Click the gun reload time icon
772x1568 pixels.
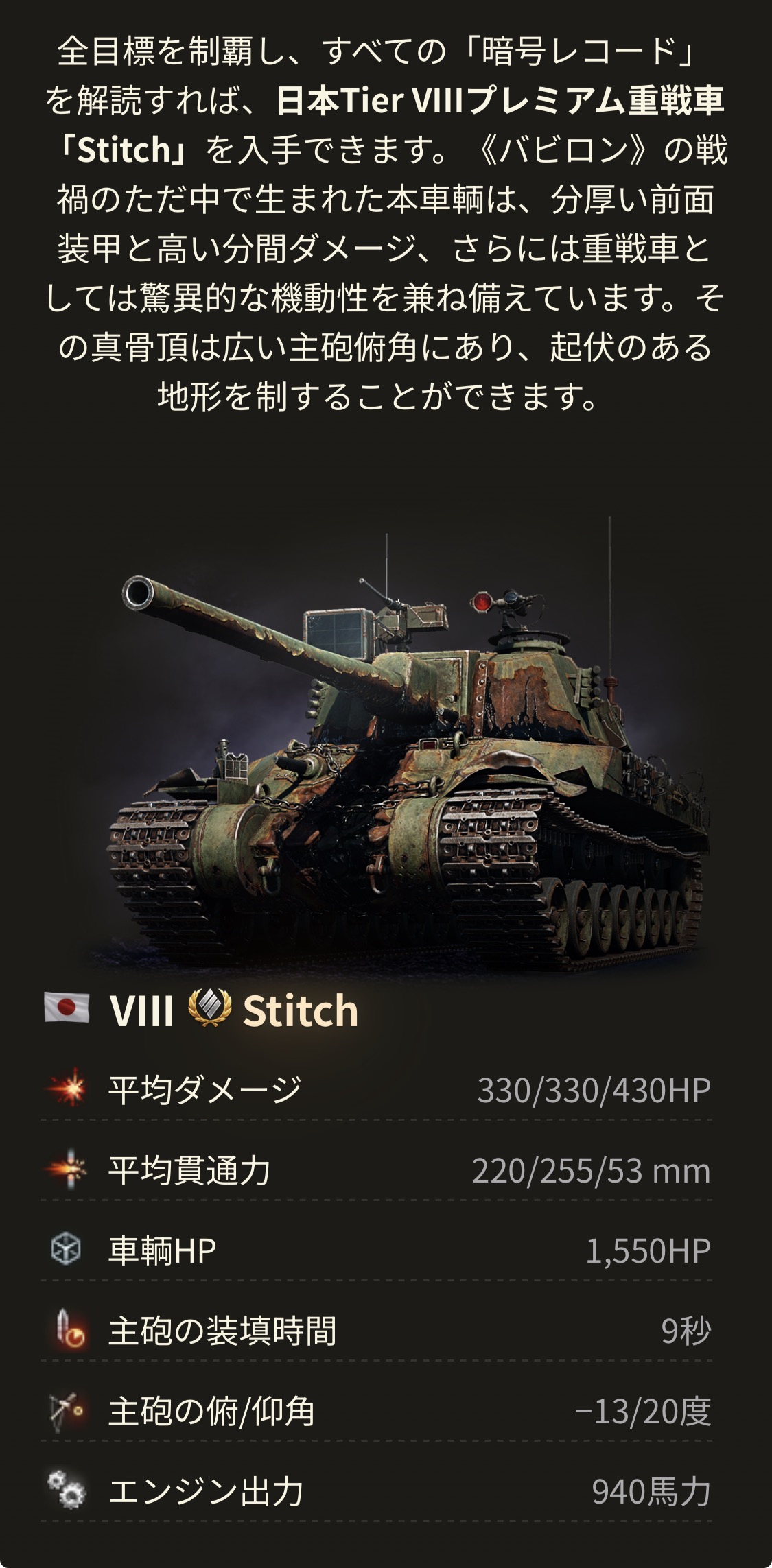[69, 1331]
